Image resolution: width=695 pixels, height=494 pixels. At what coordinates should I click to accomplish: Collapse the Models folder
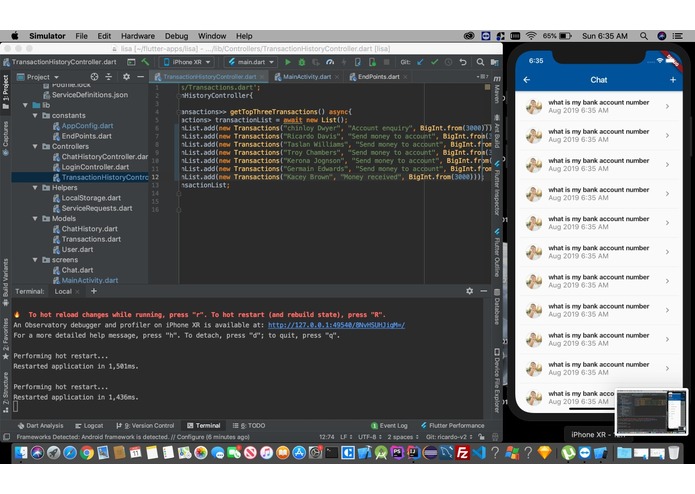[x=35, y=218]
